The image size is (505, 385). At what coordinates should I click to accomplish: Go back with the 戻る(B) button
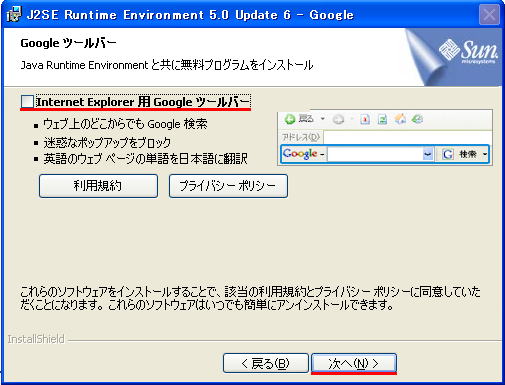click(x=266, y=363)
